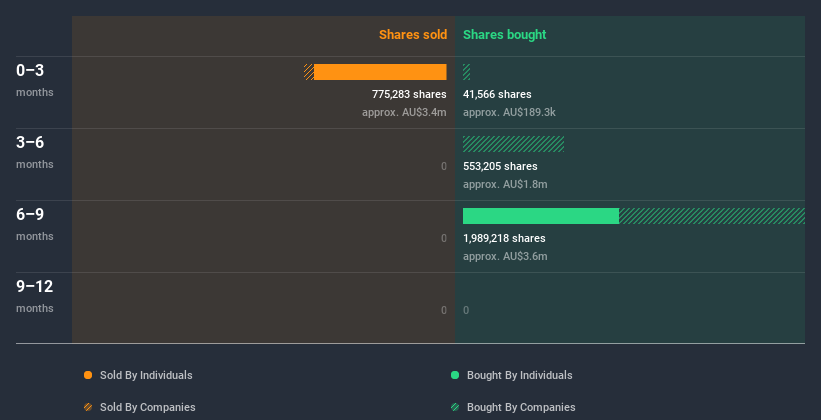
Task: Click the 1,989,218 shares value
Action: [x=504, y=238]
